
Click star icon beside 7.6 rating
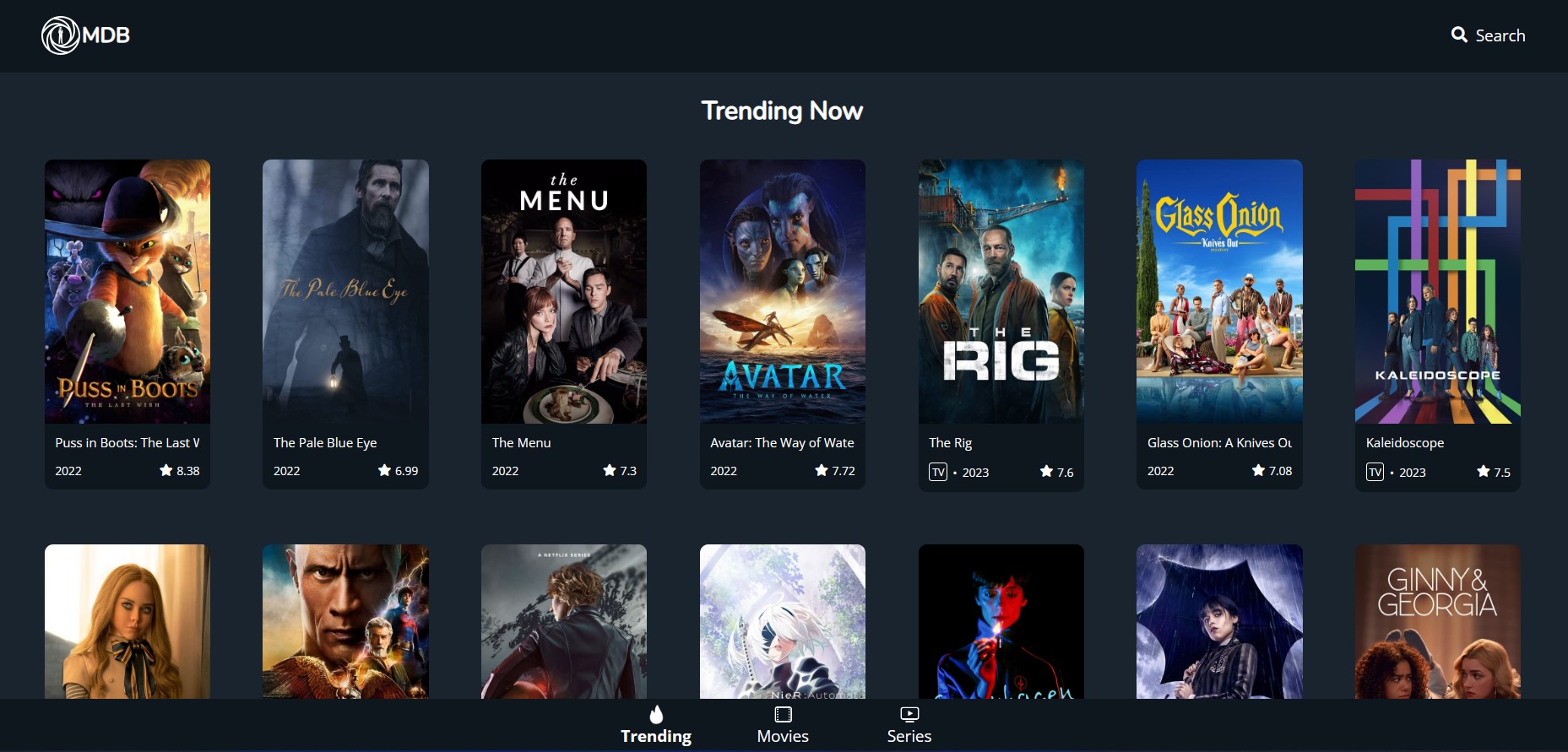(1047, 471)
